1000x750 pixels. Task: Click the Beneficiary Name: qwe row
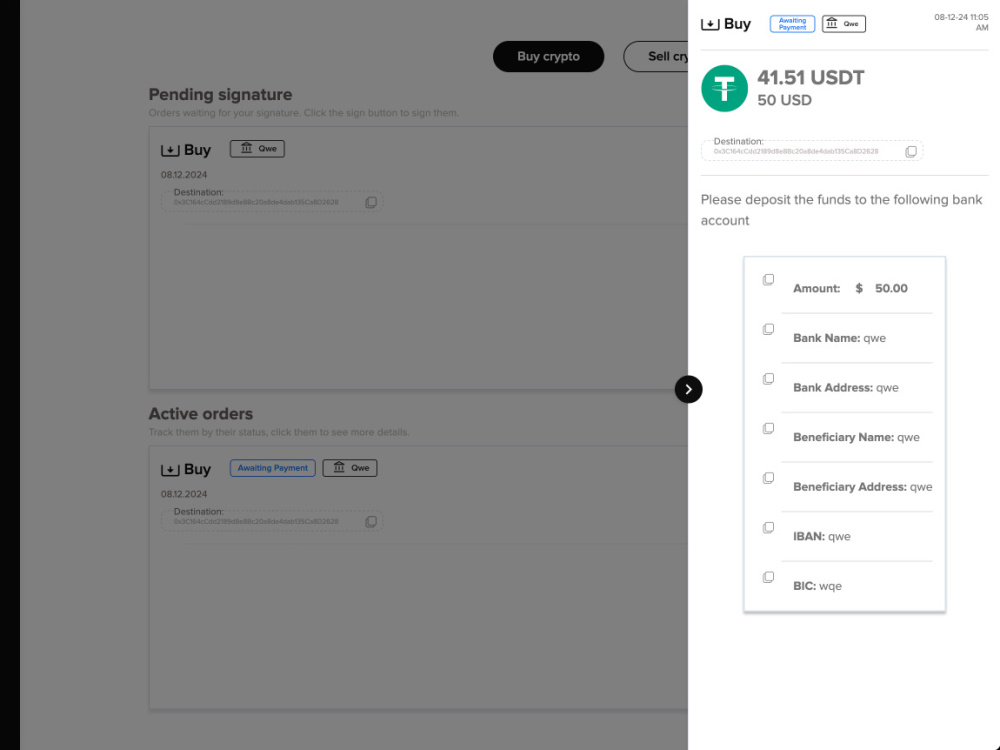point(856,438)
